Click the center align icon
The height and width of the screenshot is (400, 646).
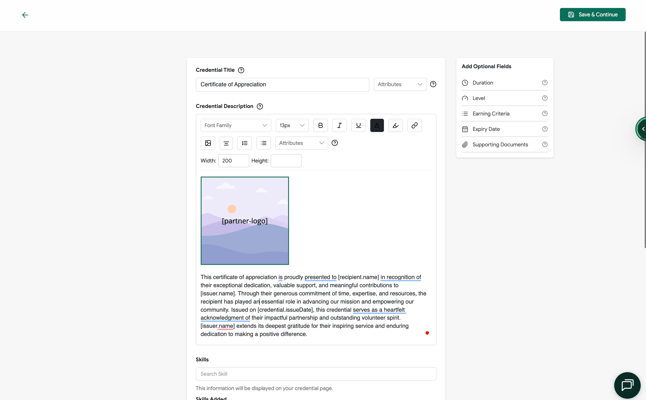coord(226,143)
